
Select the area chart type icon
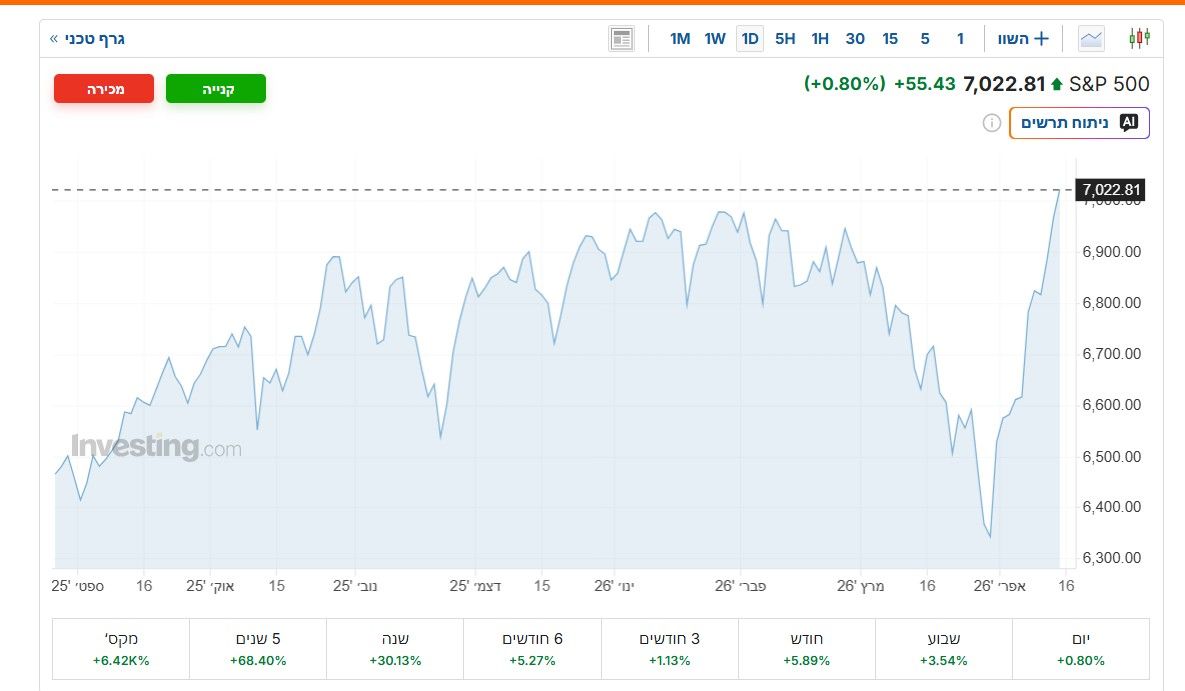[1091, 39]
